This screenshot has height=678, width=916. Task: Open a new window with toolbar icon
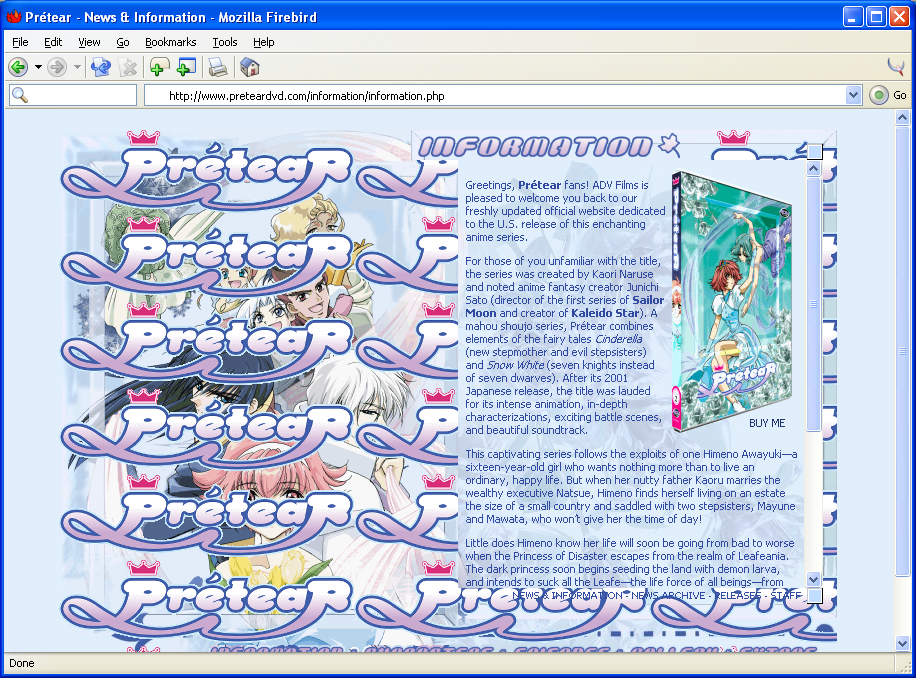coord(186,67)
